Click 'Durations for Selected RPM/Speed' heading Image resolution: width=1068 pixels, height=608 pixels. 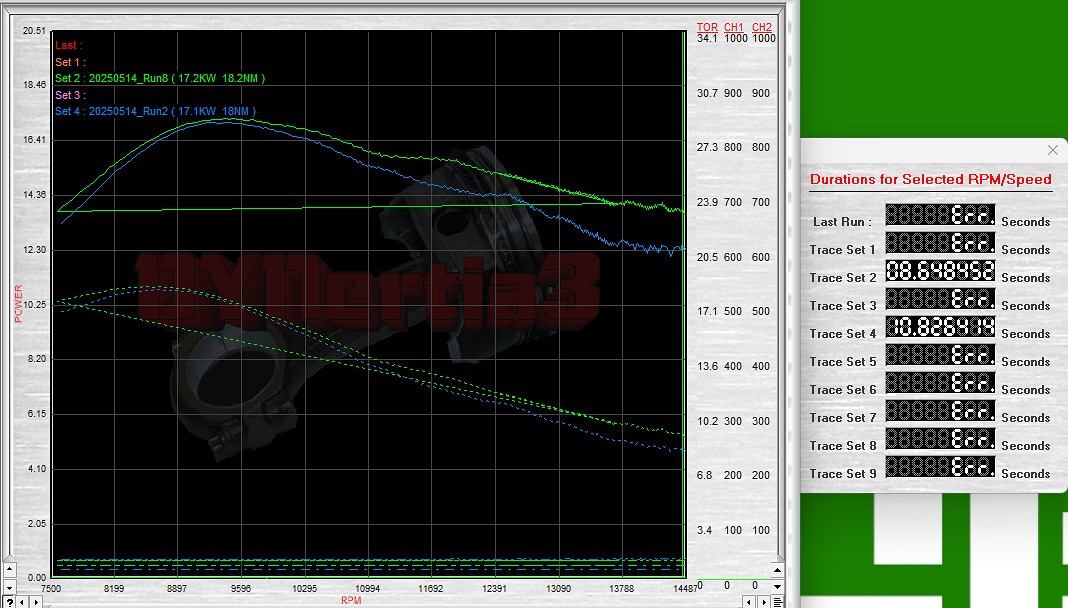[x=930, y=179]
